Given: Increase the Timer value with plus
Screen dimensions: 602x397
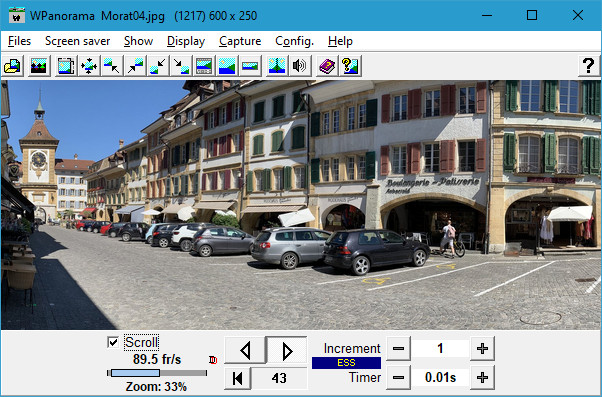Looking at the screenshot, I should coord(482,377).
